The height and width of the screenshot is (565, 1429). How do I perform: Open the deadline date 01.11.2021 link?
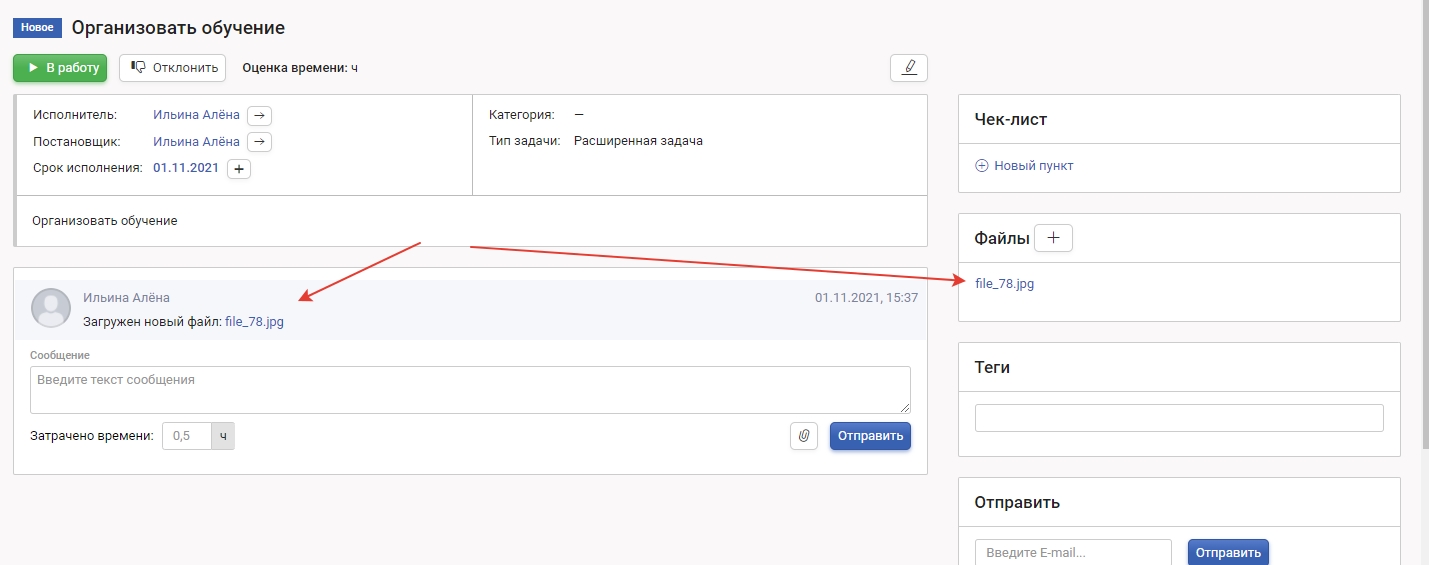(185, 169)
